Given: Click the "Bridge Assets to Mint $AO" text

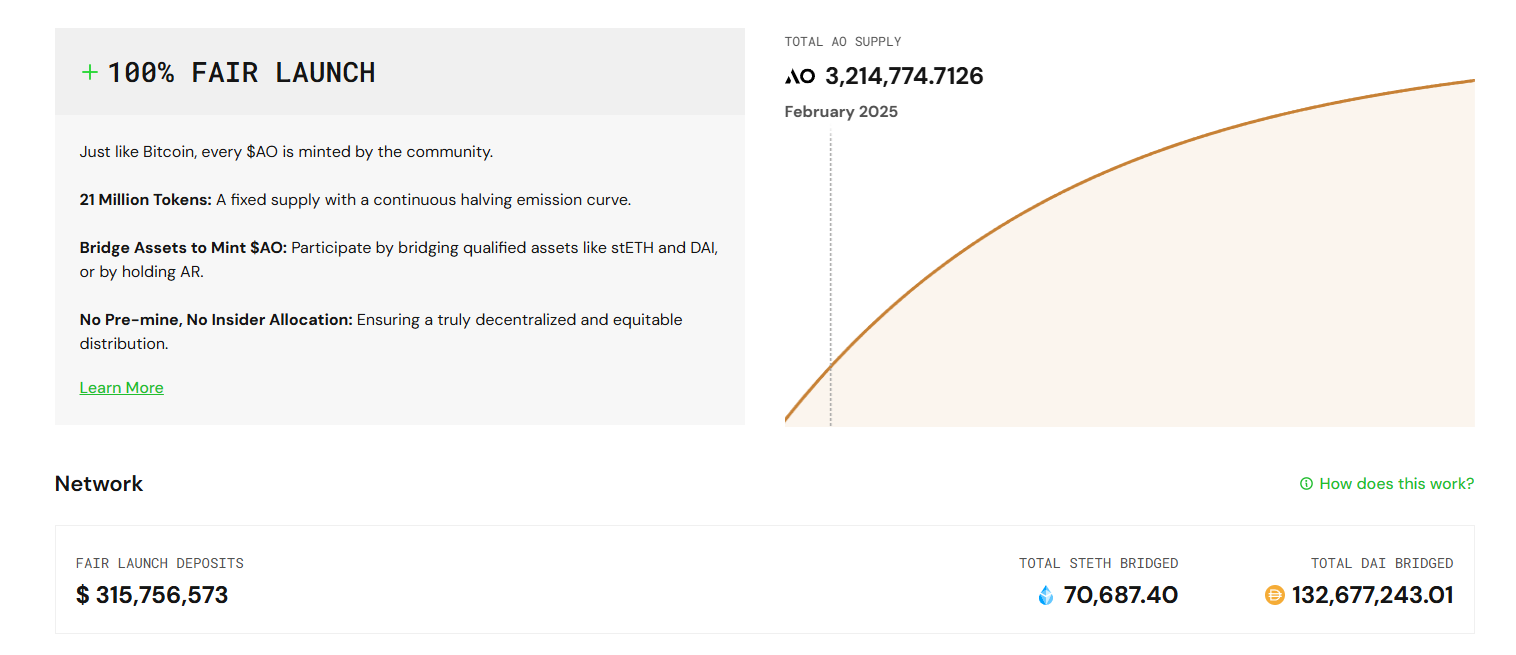Looking at the screenshot, I should click(183, 247).
